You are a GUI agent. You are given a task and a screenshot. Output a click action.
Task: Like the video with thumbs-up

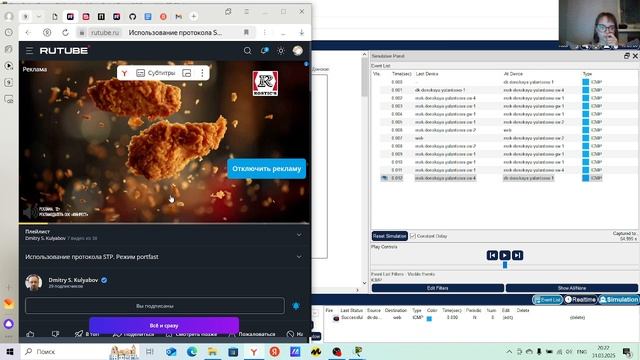(x=30, y=334)
